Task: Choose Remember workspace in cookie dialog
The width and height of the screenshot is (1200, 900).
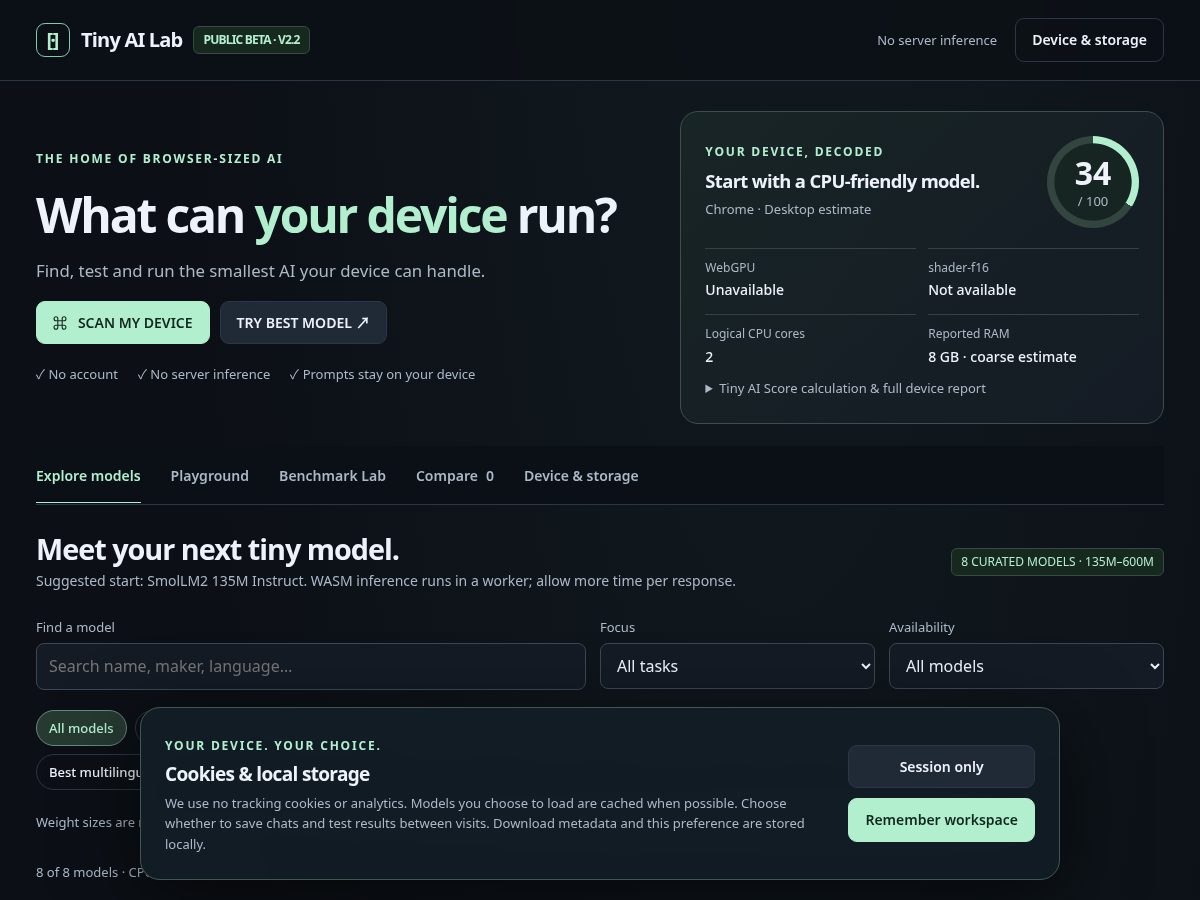Action: click(x=941, y=820)
